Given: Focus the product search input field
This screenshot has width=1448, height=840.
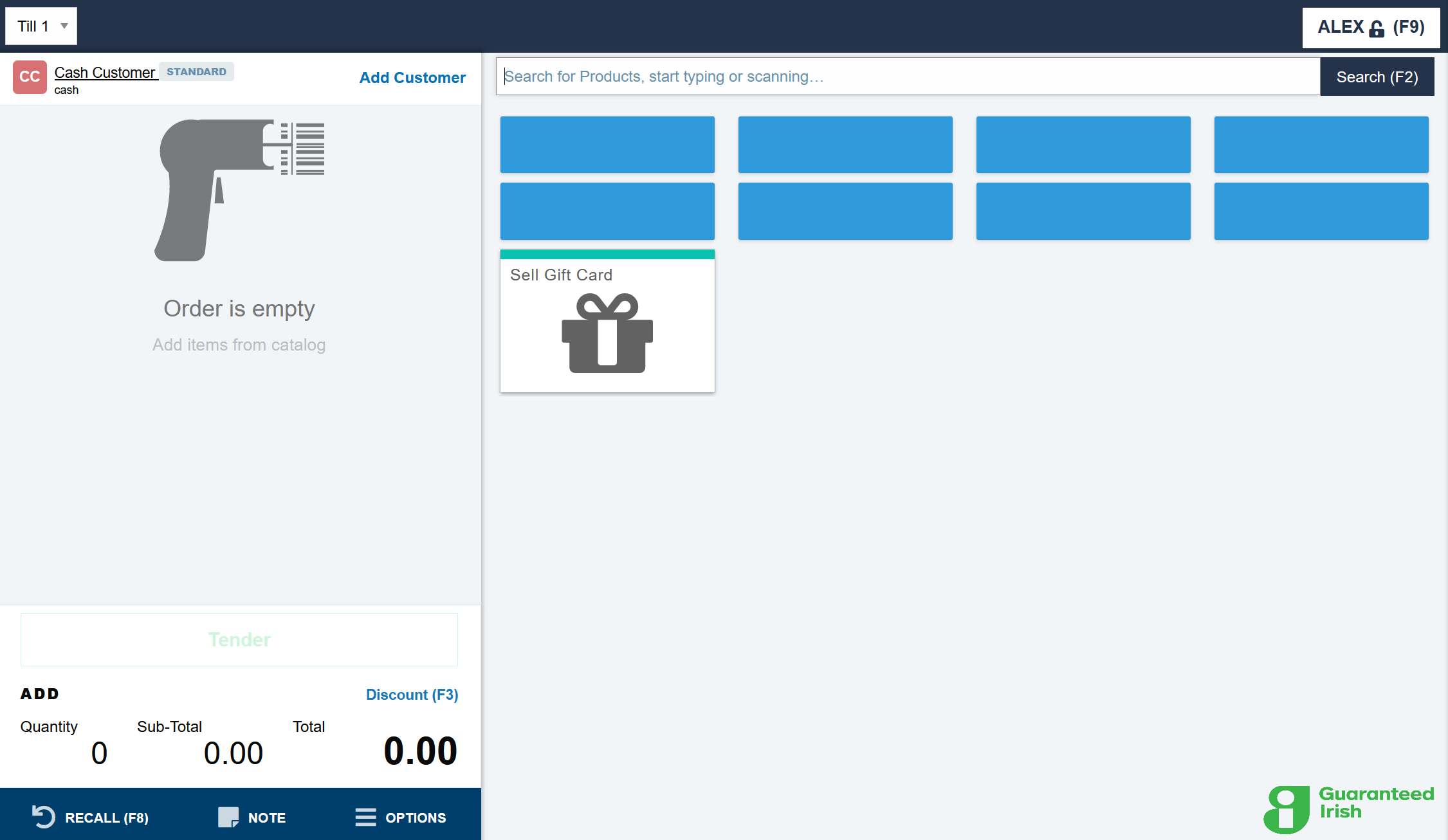Looking at the screenshot, I should tap(907, 77).
